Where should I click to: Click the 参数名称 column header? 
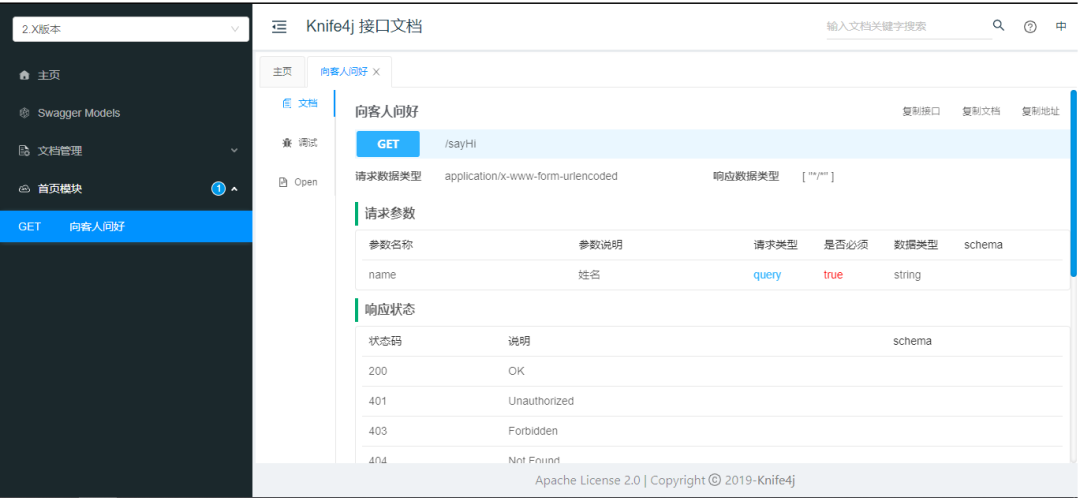tap(391, 245)
